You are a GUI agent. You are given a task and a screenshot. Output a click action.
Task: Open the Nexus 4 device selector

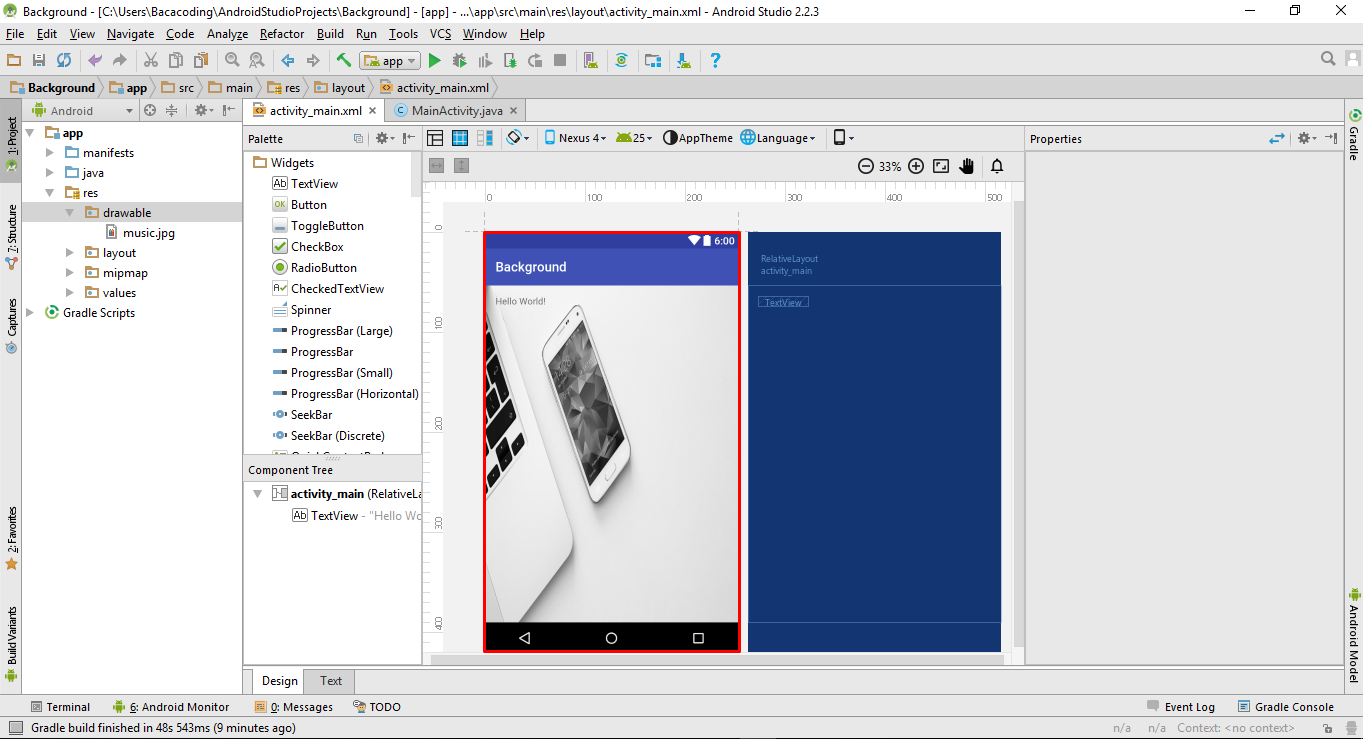575,138
